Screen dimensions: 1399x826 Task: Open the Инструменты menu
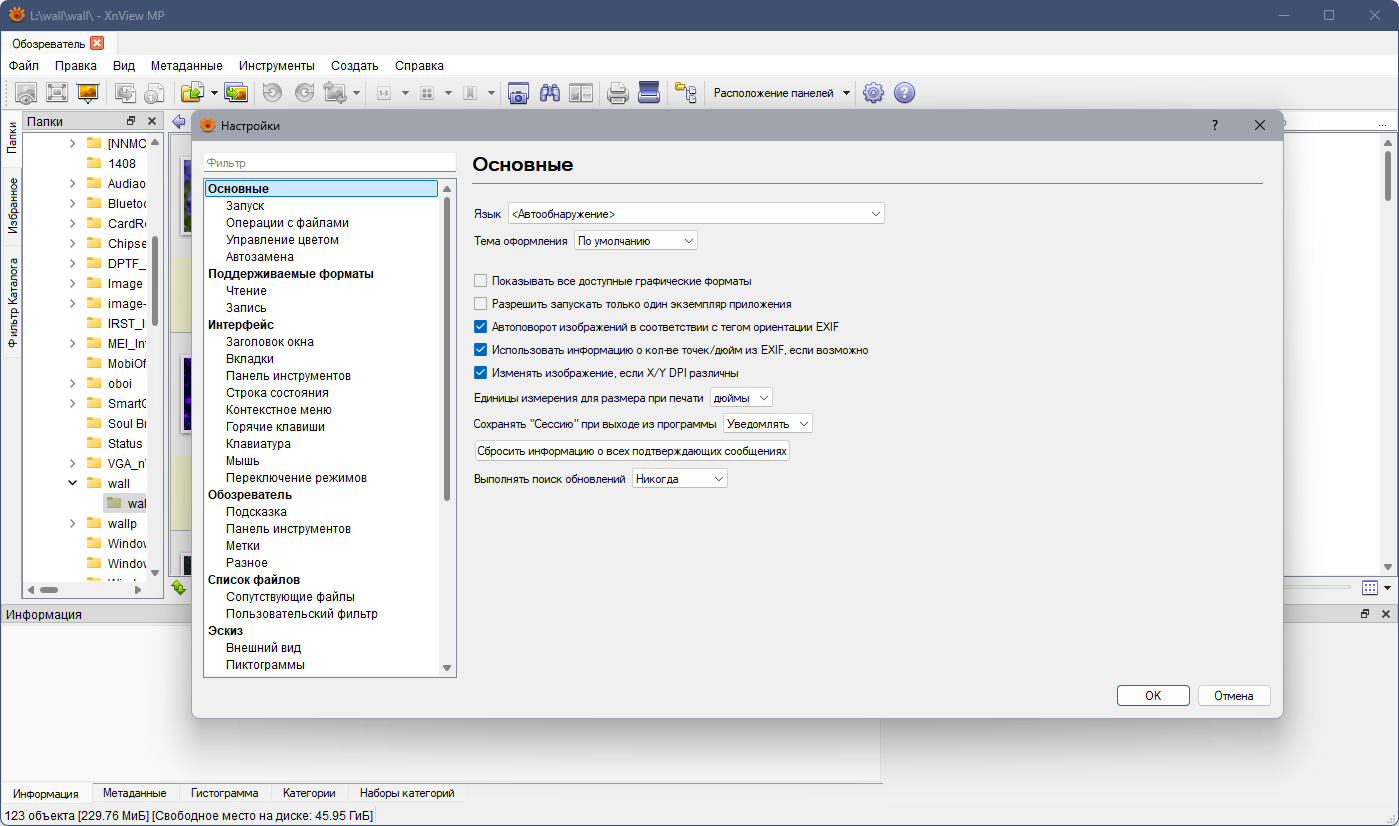[x=277, y=65]
